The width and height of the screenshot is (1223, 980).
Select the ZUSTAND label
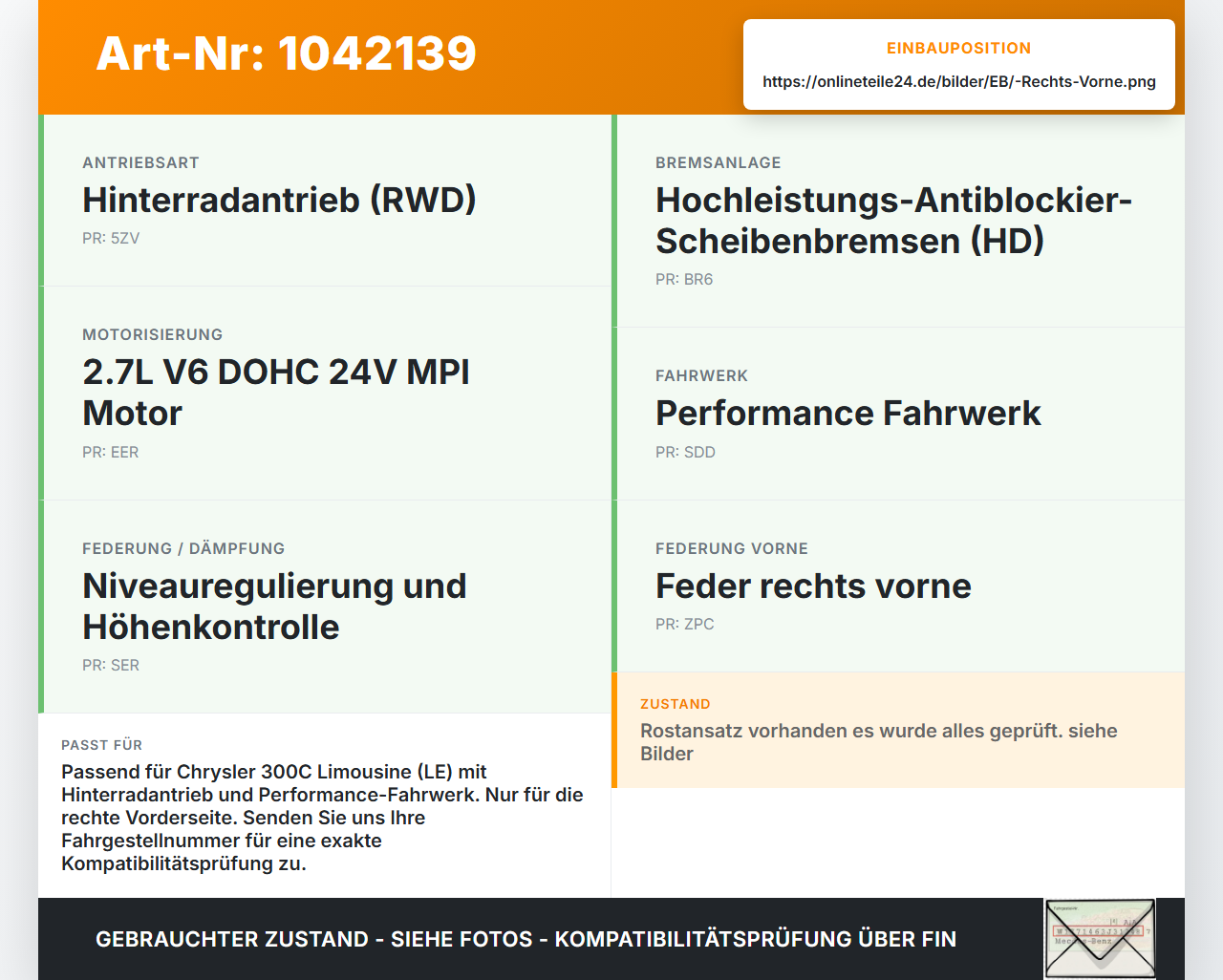pyautogui.click(x=676, y=704)
